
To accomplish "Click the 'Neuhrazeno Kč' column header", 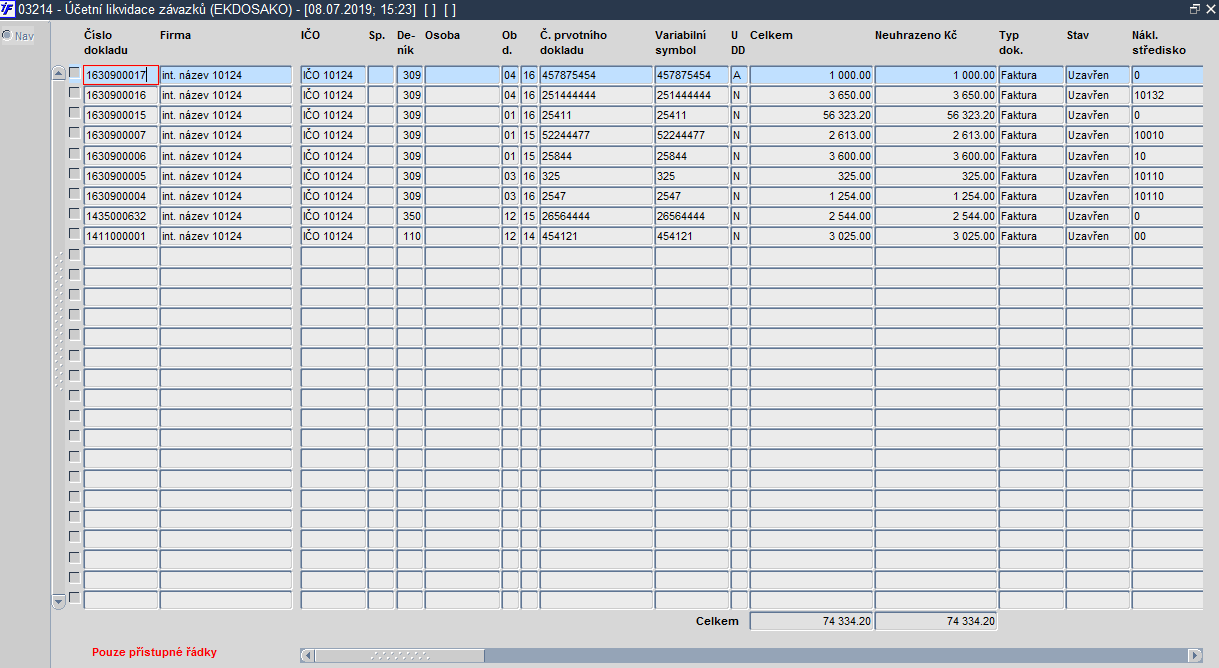I will pyautogui.click(x=916, y=35).
